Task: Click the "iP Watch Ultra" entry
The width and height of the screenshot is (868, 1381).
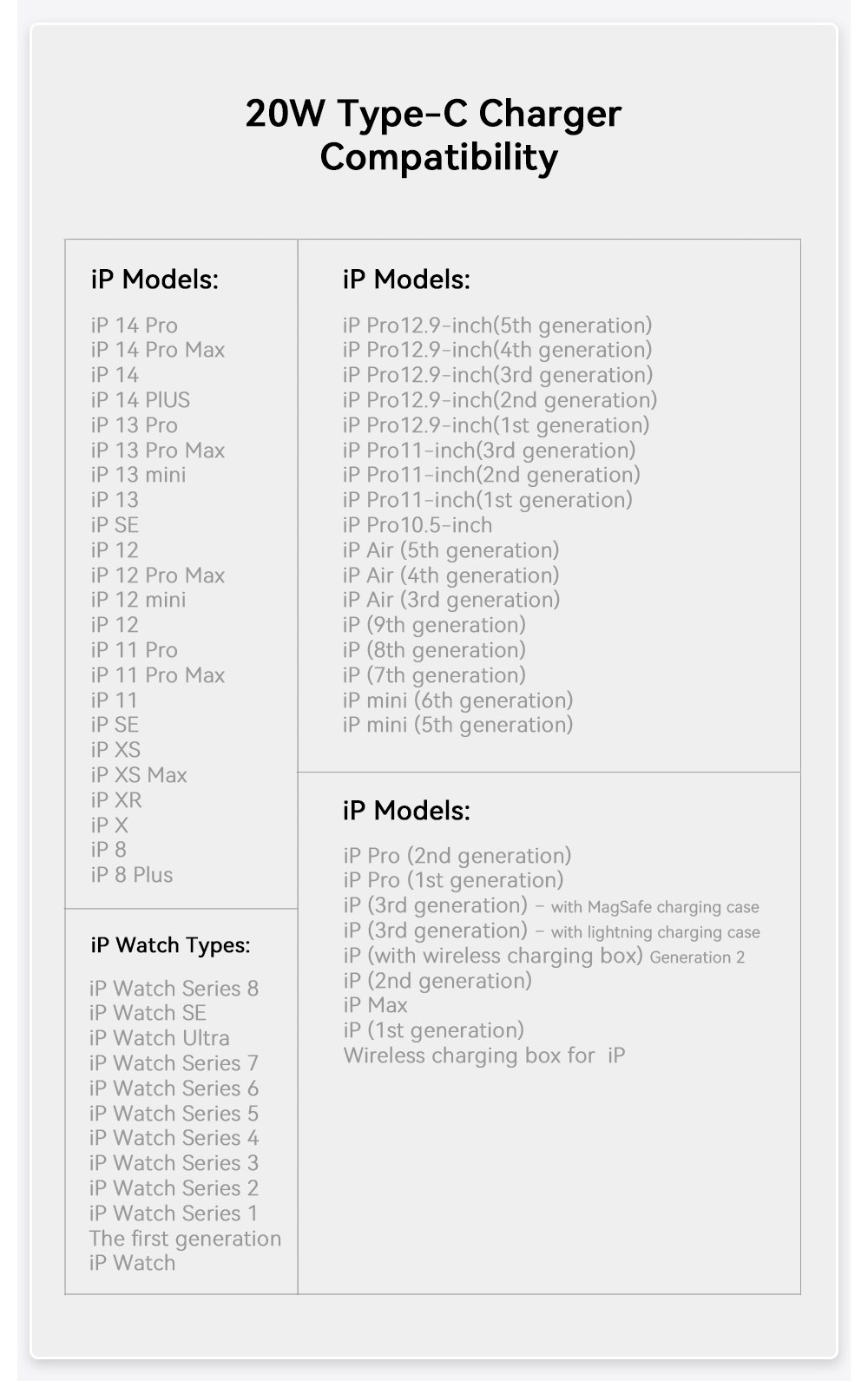Action: click(160, 1038)
